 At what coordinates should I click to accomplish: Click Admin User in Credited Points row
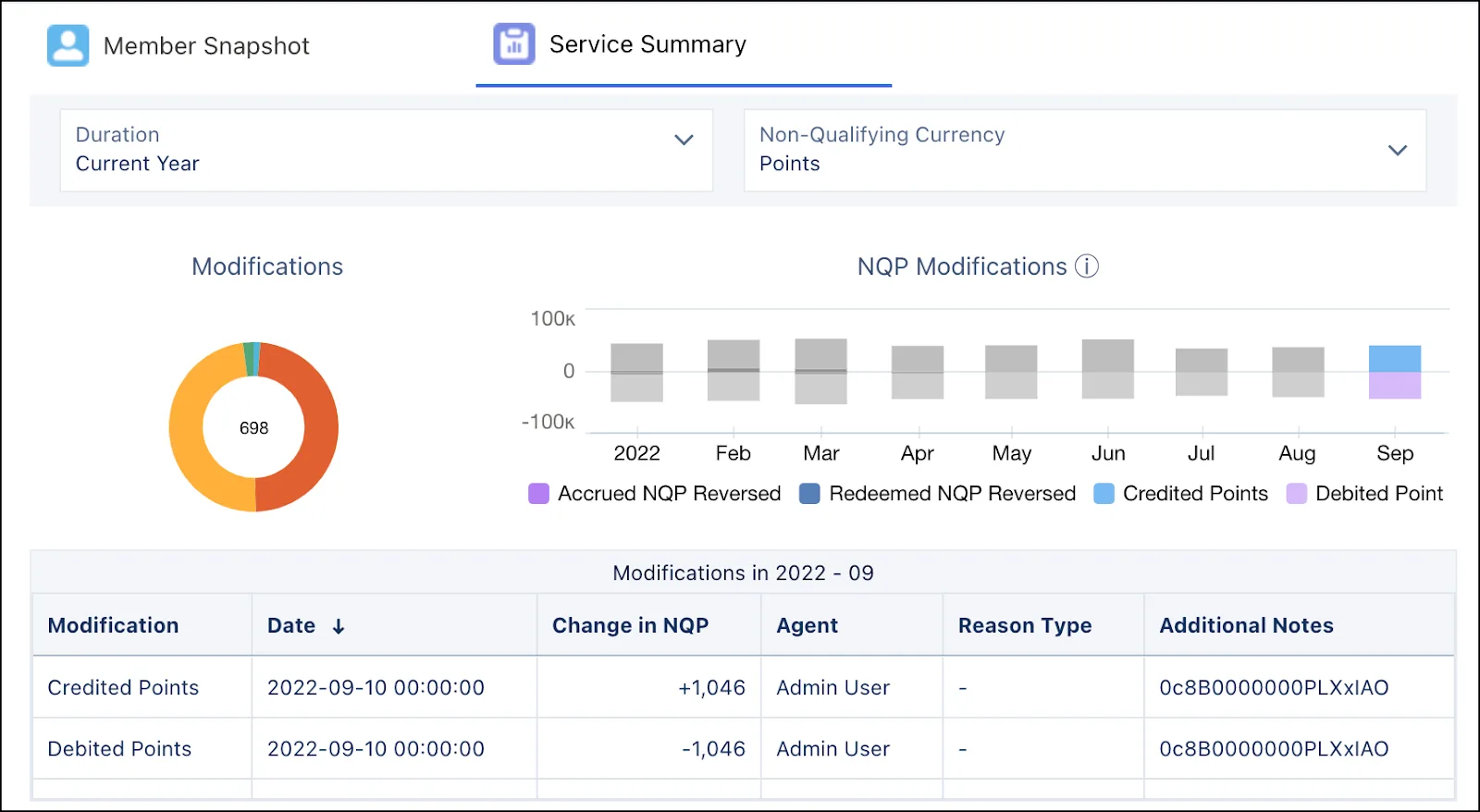tap(832, 688)
